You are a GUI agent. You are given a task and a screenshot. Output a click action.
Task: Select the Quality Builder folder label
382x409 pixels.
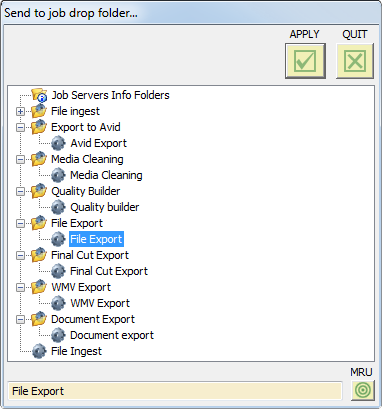[x=86, y=191]
